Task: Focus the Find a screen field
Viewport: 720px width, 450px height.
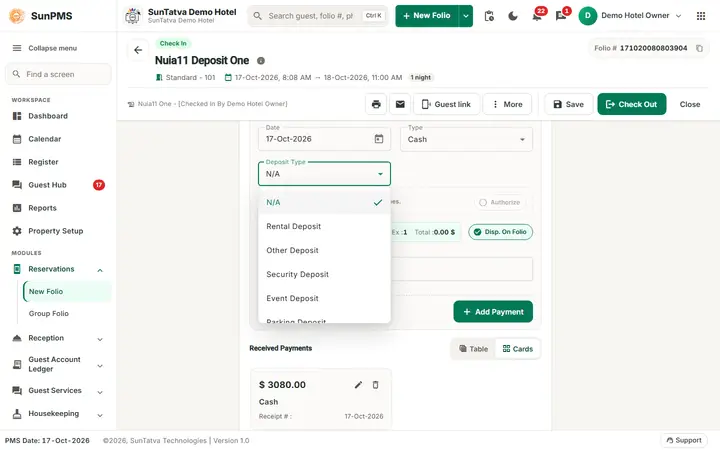Action: [58, 74]
